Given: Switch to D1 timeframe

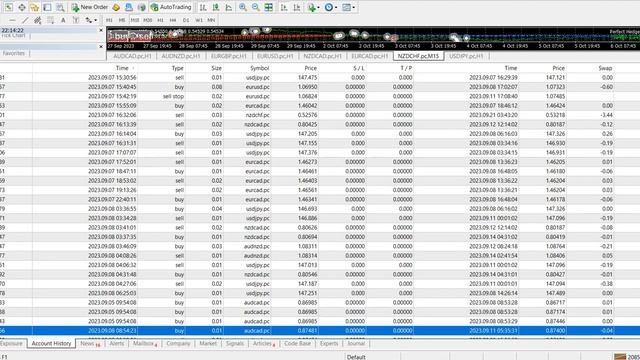Looking at the screenshot, I should click(186, 20).
